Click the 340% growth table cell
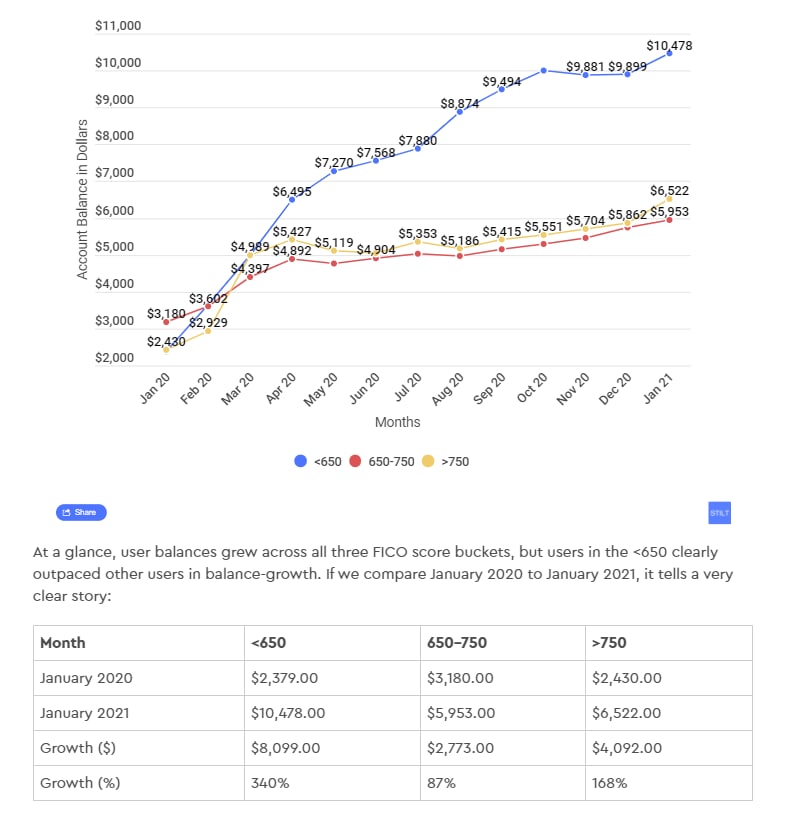 tap(270, 783)
